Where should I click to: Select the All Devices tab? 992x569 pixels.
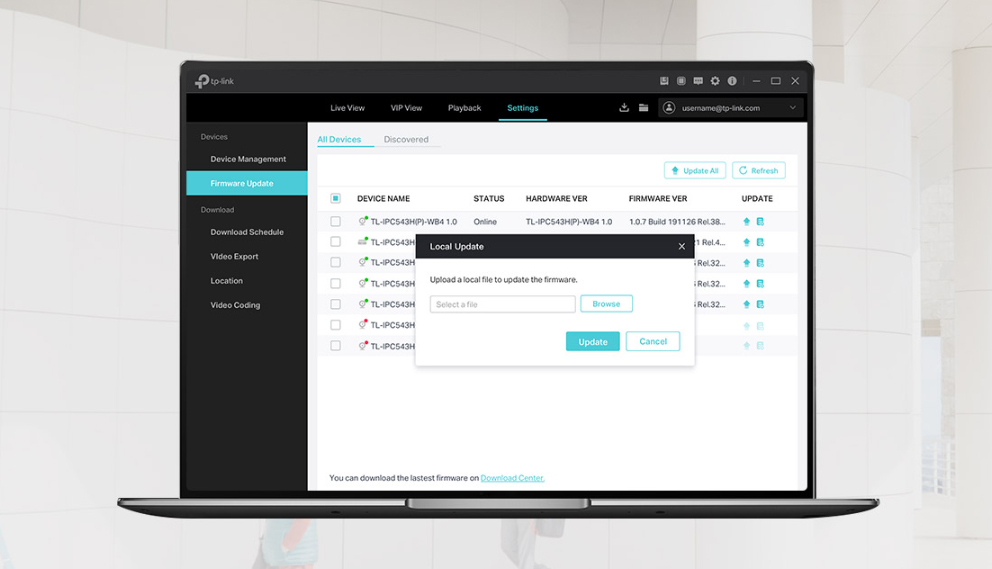click(x=339, y=139)
